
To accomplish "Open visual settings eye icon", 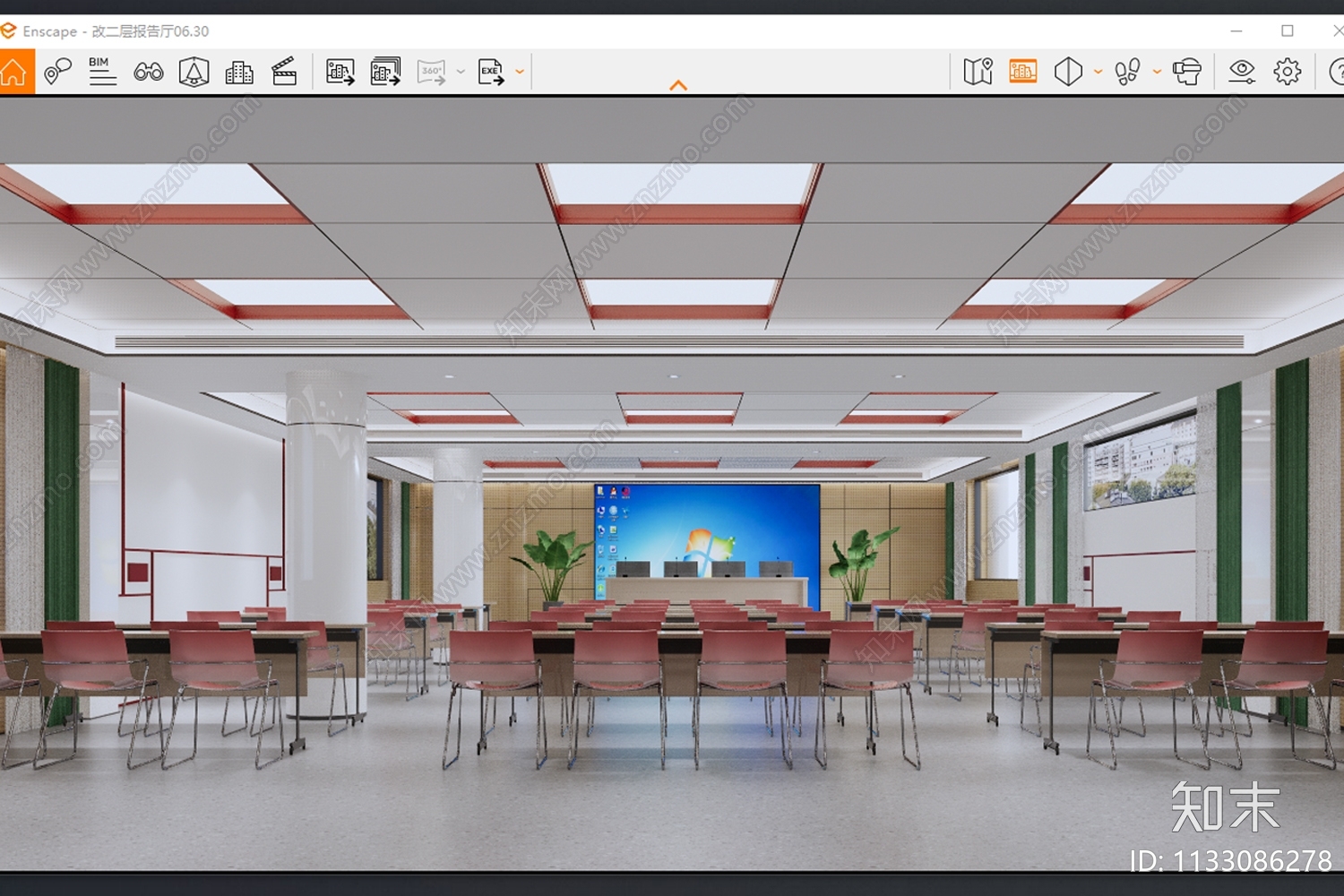I will tap(1242, 72).
